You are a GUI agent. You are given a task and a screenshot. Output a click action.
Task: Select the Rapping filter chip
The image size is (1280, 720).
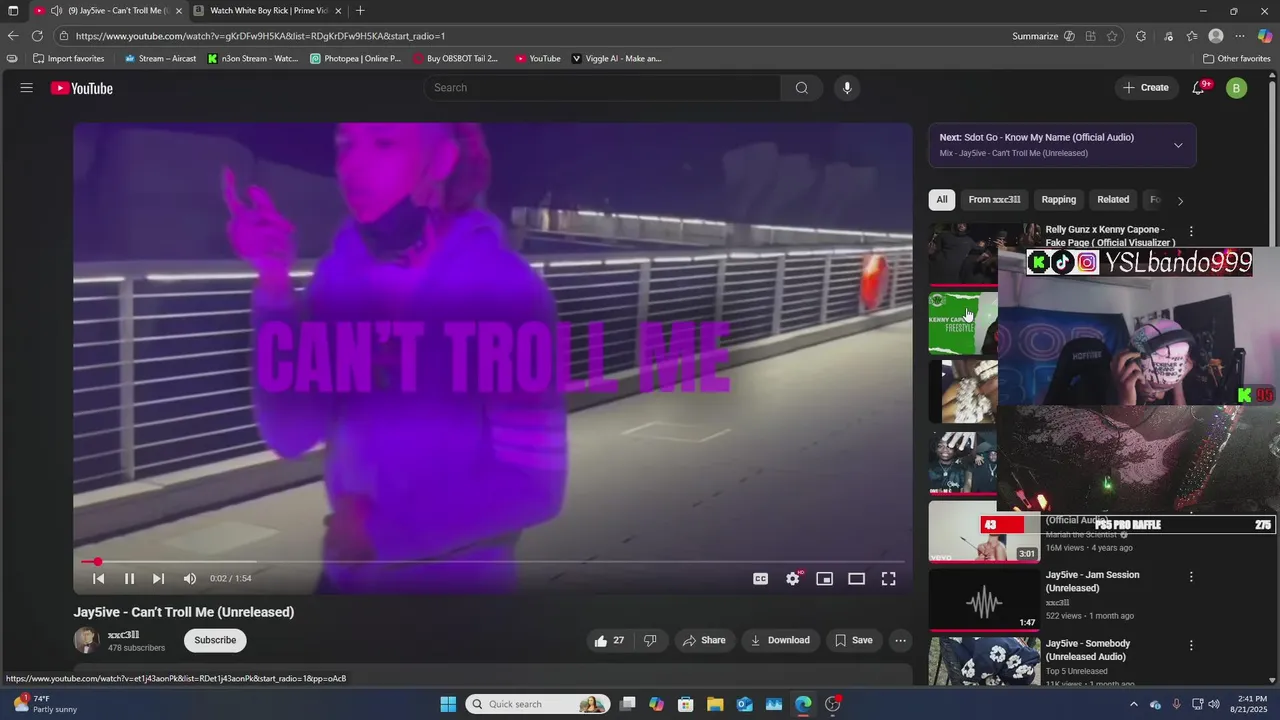click(x=1059, y=200)
